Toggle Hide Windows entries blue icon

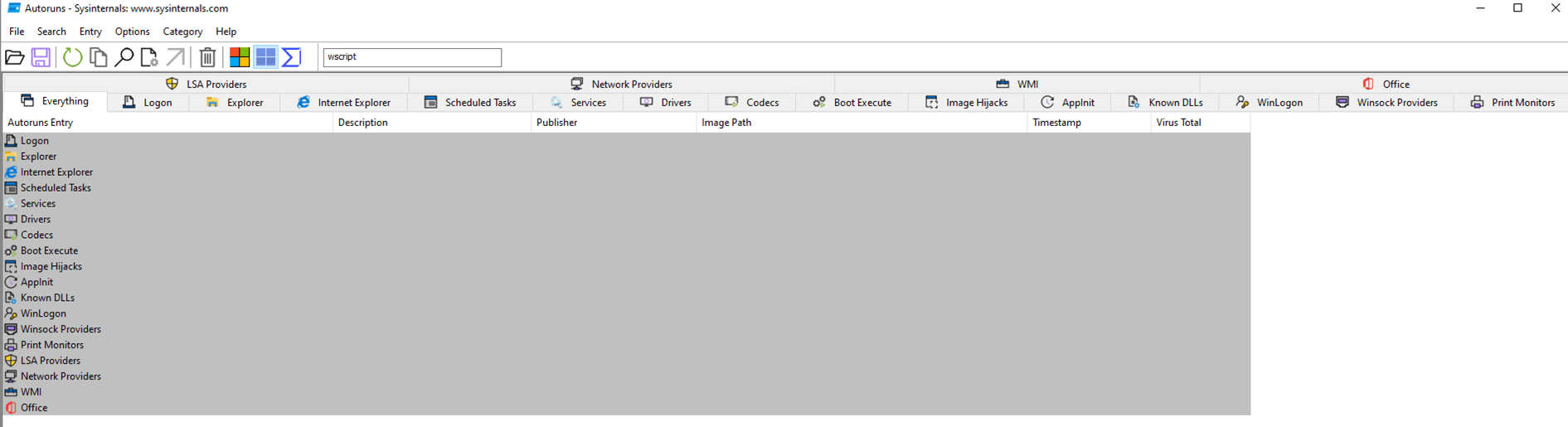[x=265, y=57]
